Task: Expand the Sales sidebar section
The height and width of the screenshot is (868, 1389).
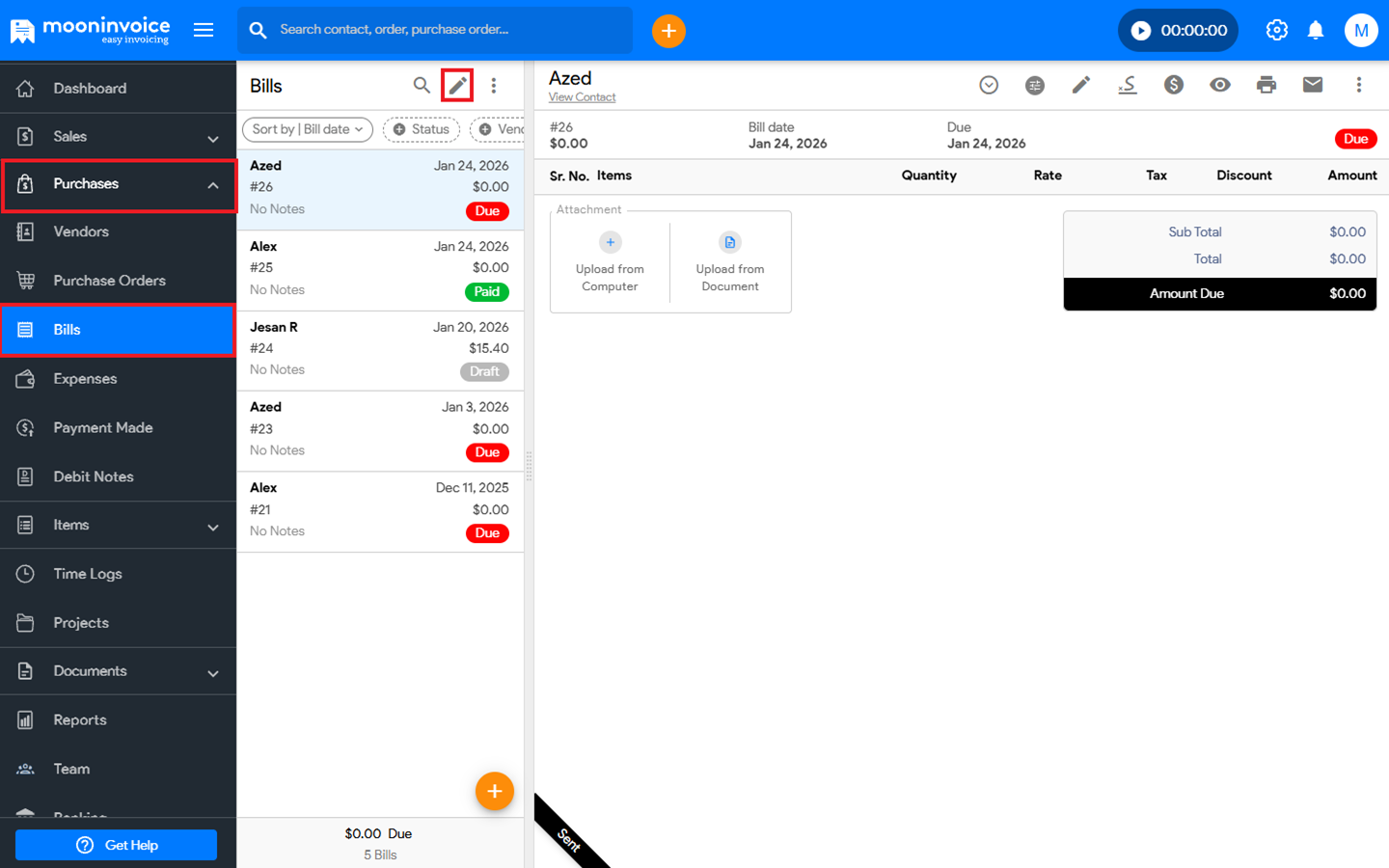Action: (x=118, y=137)
